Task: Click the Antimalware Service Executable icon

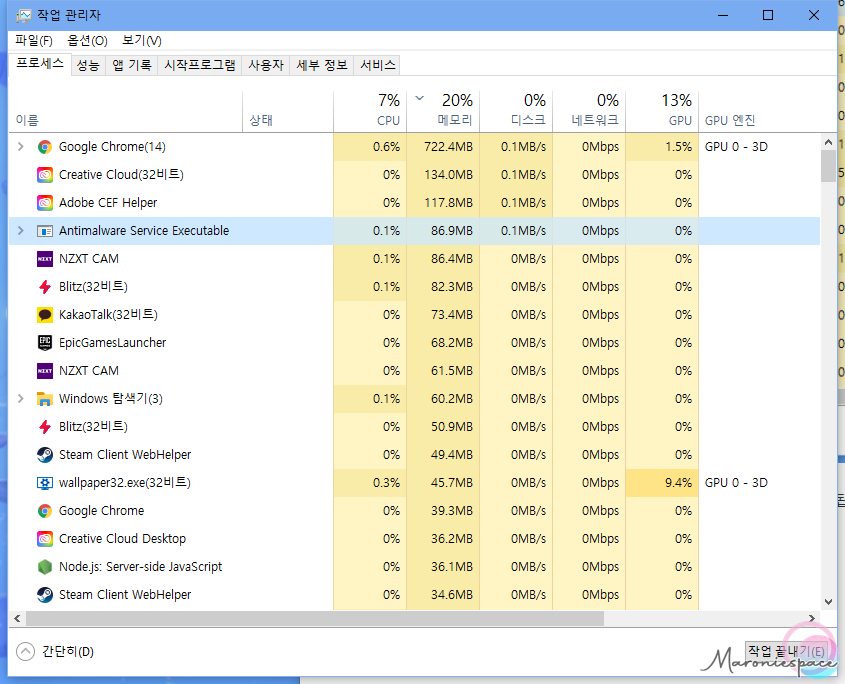Action: pyautogui.click(x=45, y=231)
